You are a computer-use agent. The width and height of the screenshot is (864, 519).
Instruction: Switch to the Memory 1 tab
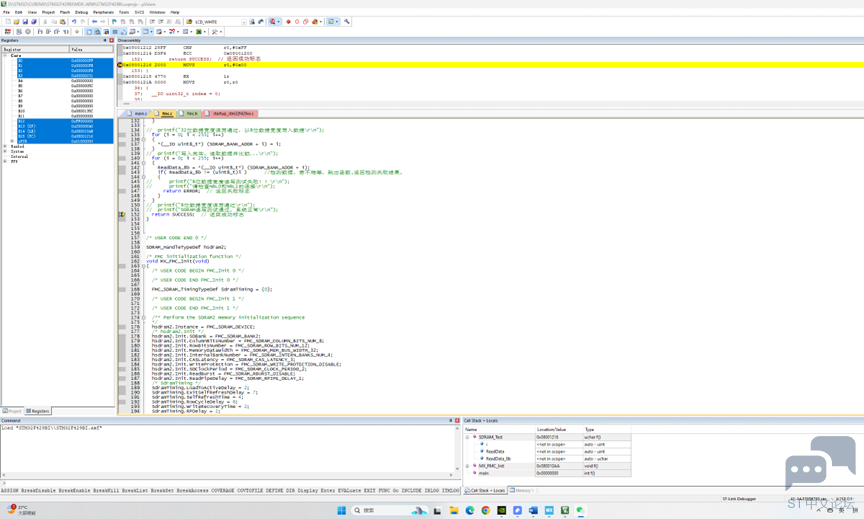coord(521,490)
